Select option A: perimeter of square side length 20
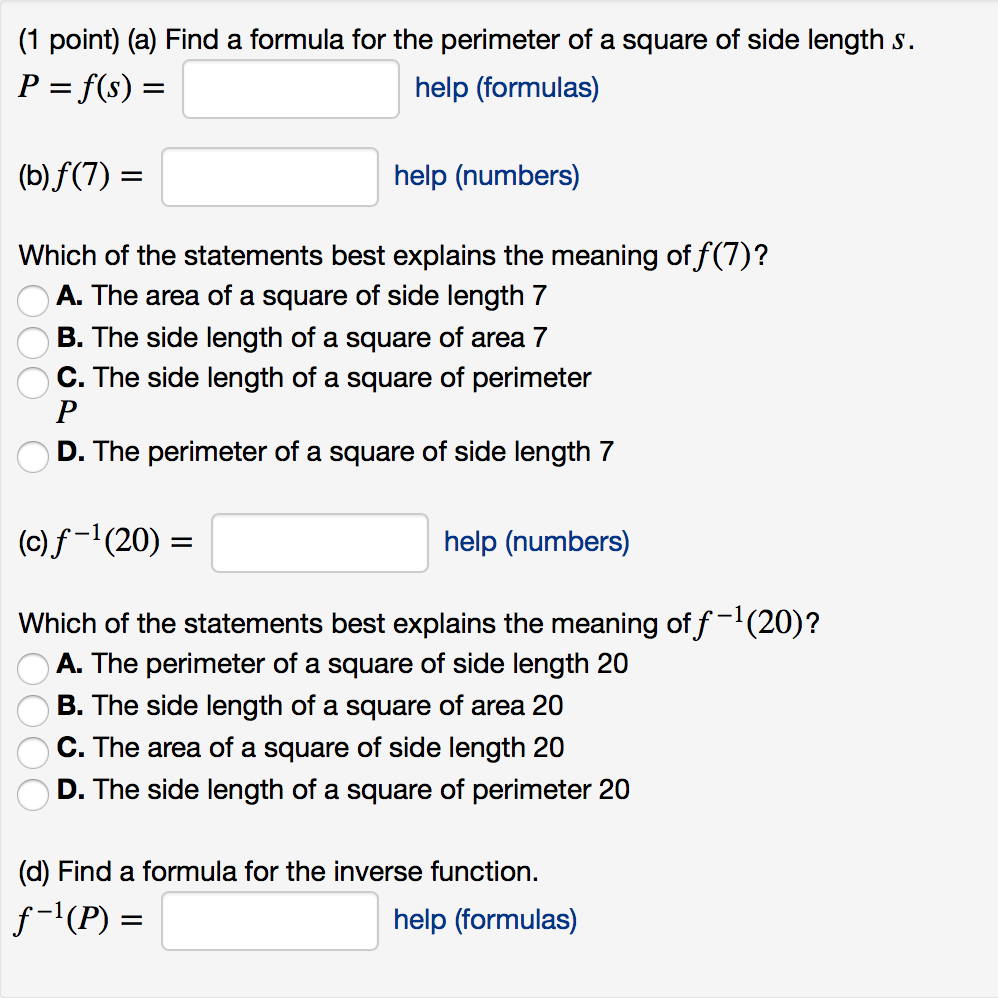This screenshot has width=998, height=998. point(32,669)
